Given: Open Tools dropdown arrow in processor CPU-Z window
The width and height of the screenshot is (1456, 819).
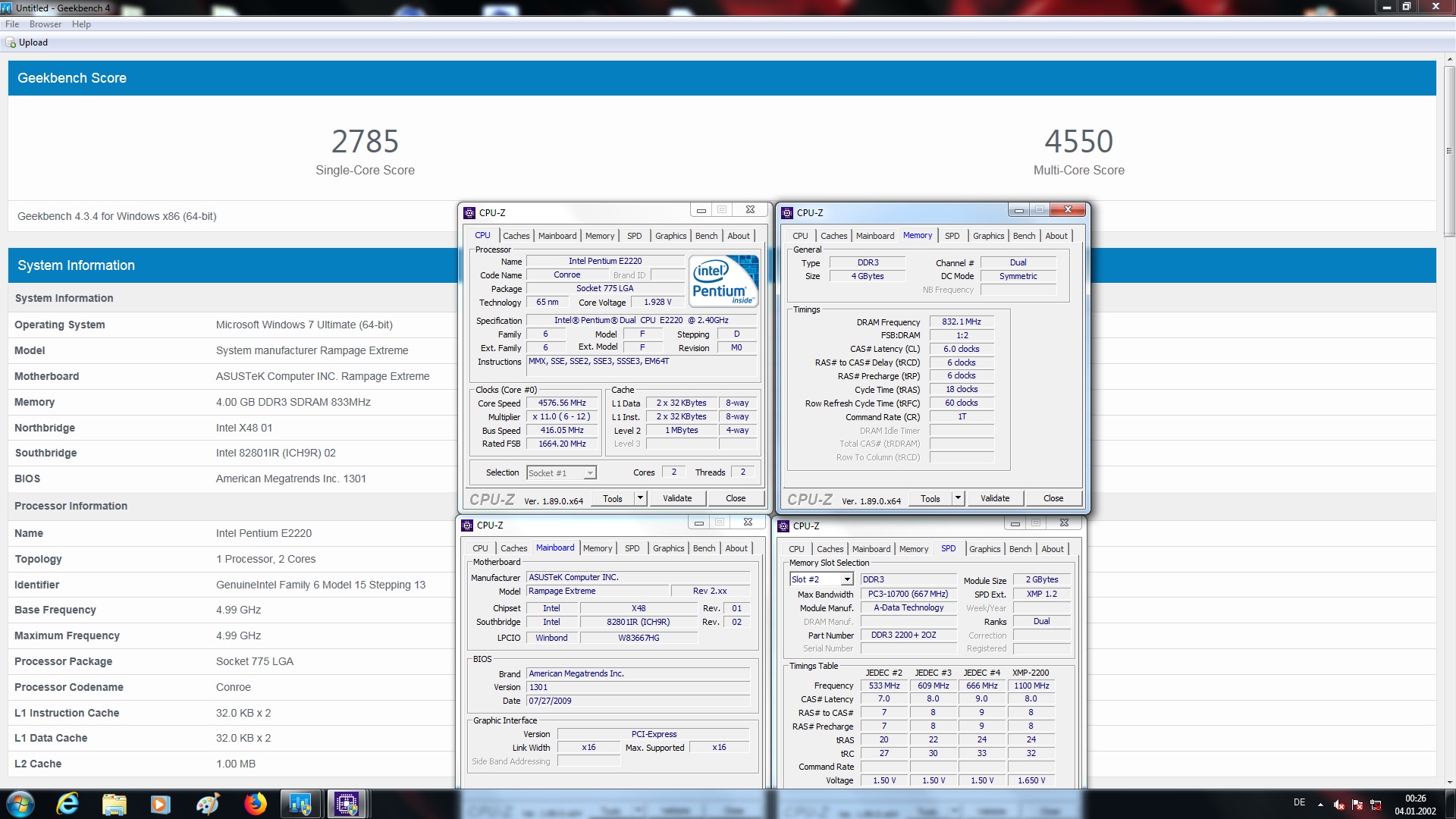Looking at the screenshot, I should coord(640,498).
